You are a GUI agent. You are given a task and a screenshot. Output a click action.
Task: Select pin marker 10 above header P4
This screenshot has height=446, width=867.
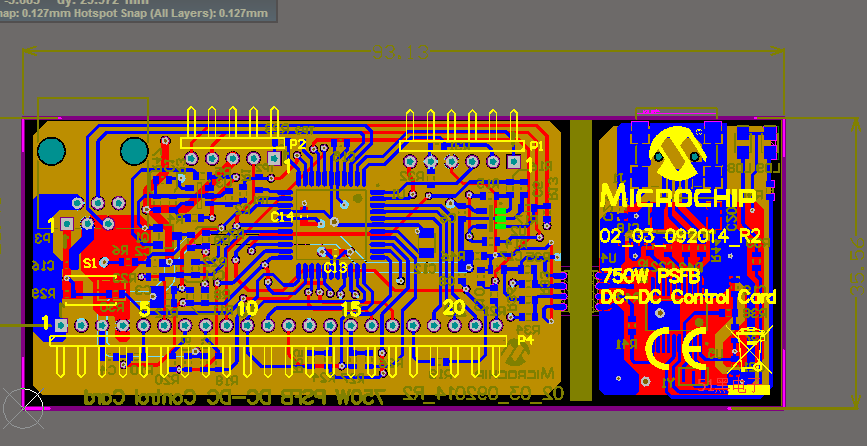tap(247, 308)
